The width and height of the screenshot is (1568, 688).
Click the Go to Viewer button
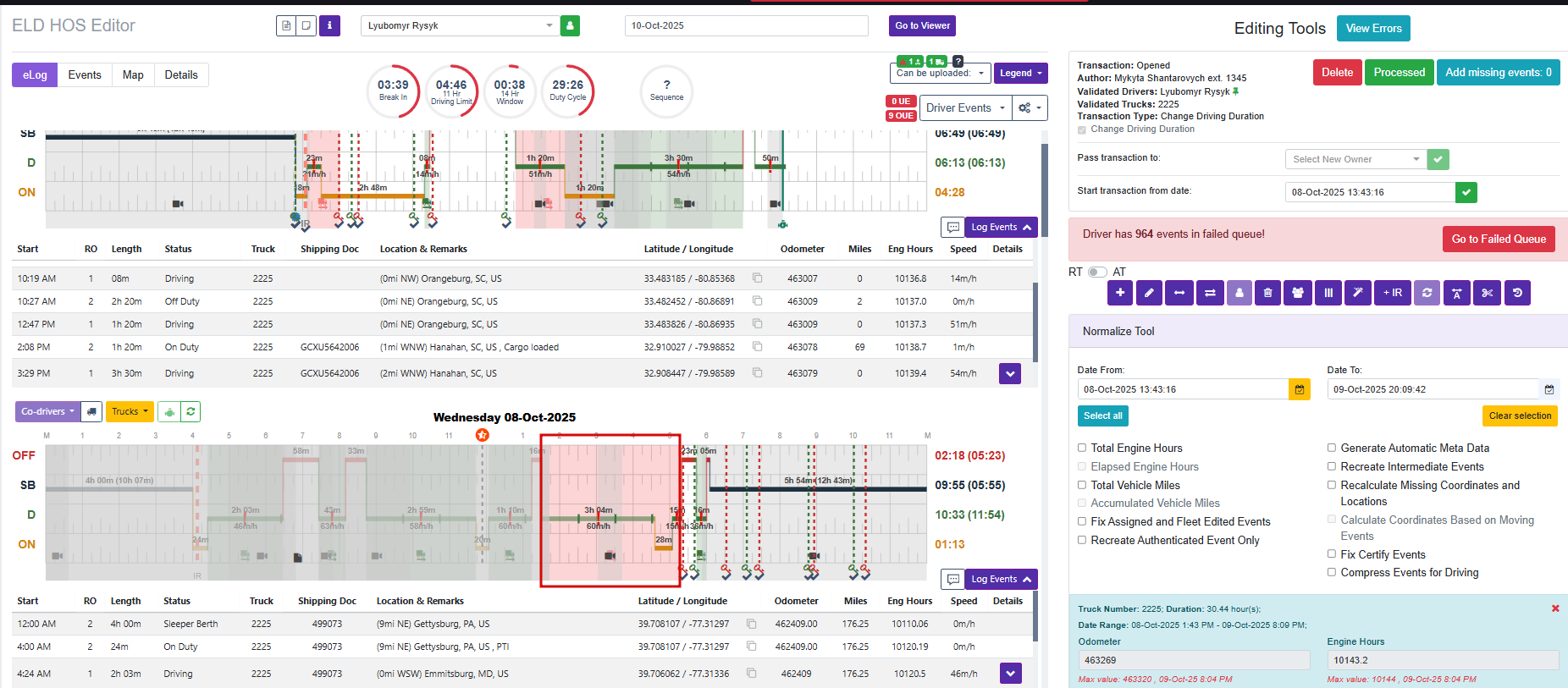click(x=922, y=25)
